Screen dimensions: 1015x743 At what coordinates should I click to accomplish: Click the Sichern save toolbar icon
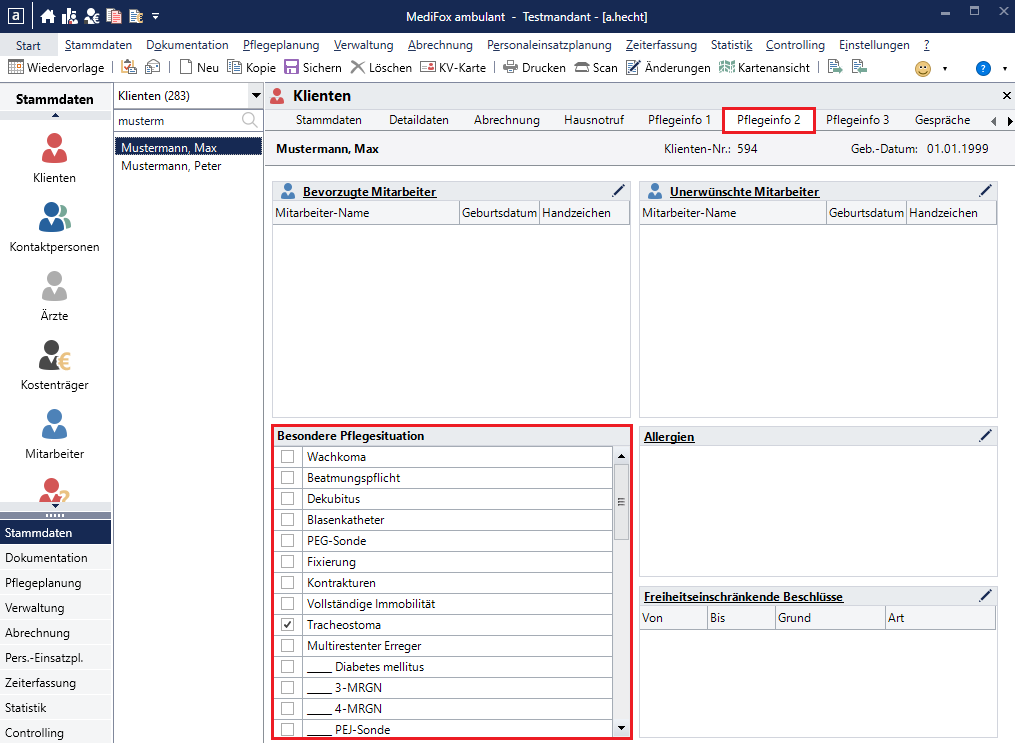tap(291, 67)
